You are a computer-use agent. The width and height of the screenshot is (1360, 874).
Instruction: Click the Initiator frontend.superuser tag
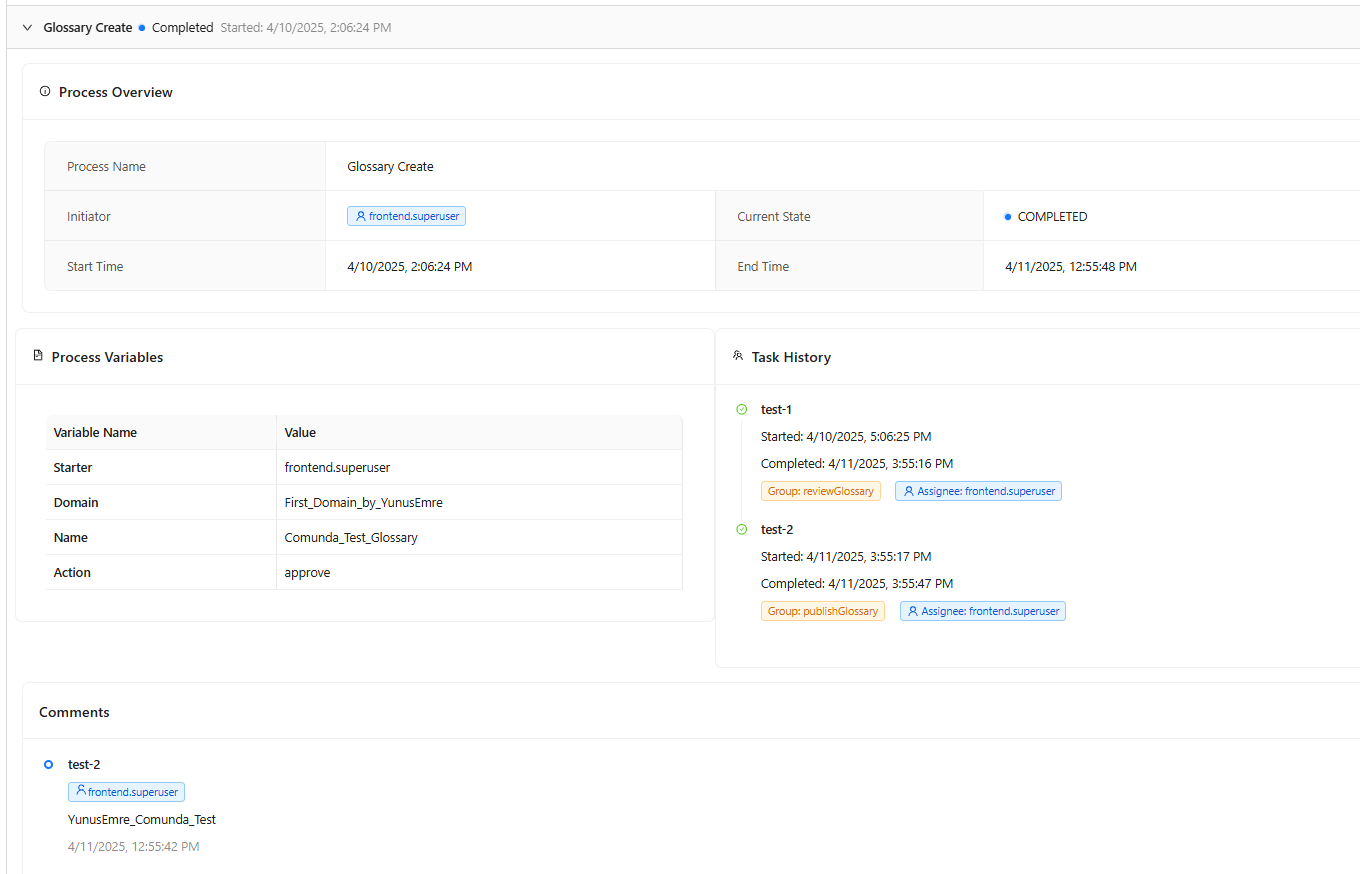(406, 216)
